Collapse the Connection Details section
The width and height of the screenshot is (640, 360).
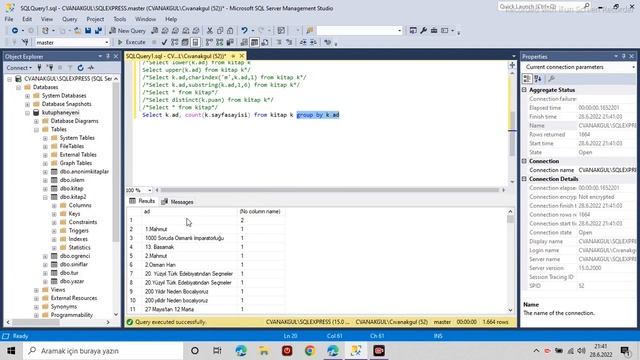pyautogui.click(x=524, y=179)
